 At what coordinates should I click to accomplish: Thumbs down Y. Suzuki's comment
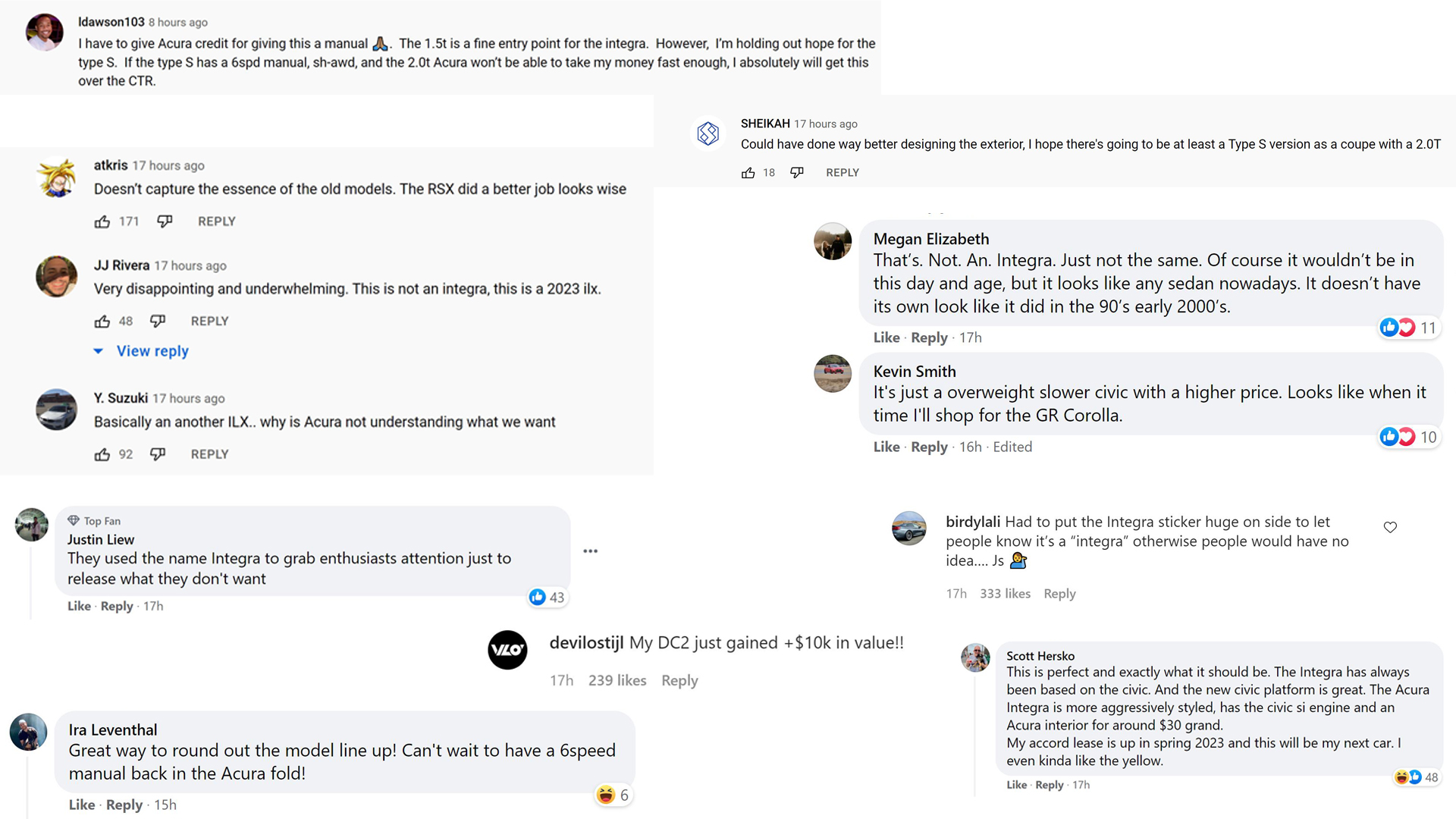pyautogui.click(x=158, y=454)
